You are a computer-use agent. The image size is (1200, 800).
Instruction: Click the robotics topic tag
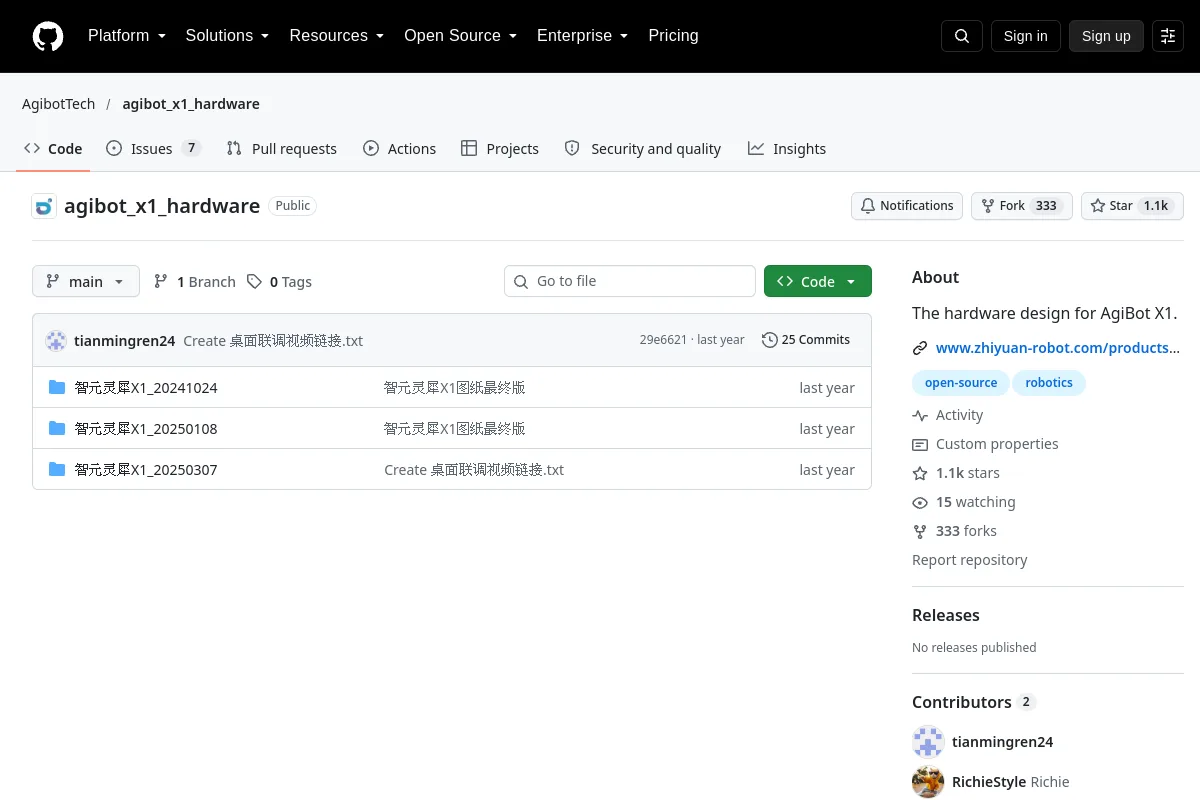pyautogui.click(x=1049, y=383)
